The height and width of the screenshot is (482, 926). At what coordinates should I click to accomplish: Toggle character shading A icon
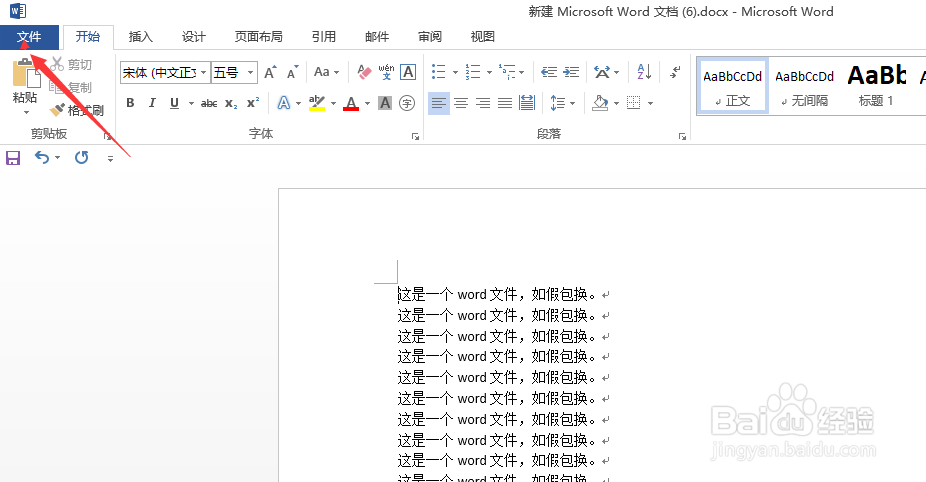coord(385,103)
